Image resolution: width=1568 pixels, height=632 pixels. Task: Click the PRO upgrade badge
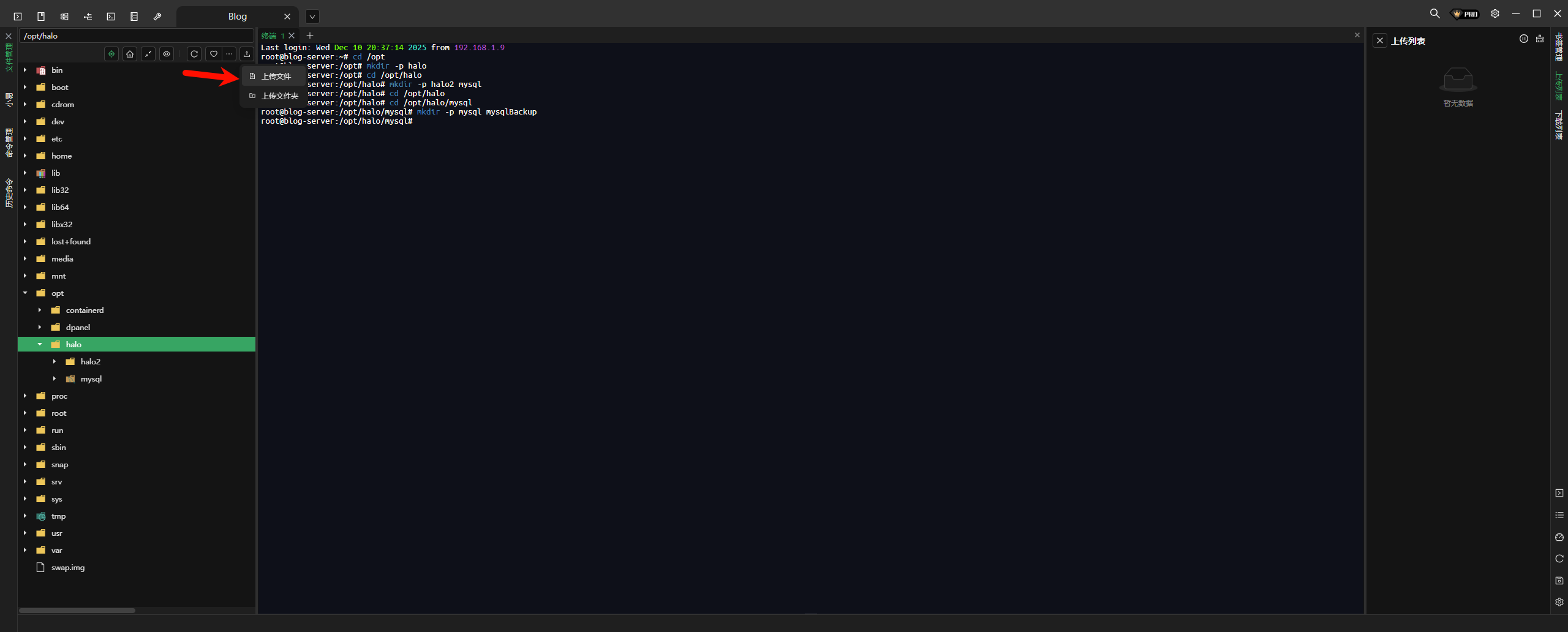pyautogui.click(x=1466, y=13)
